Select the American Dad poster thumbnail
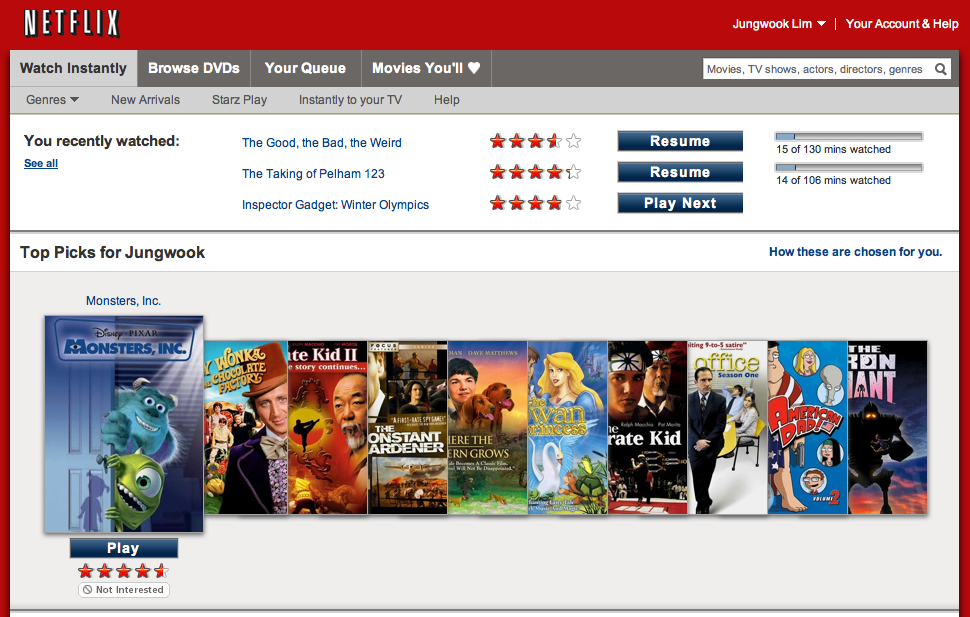Image resolution: width=970 pixels, height=617 pixels. pyautogui.click(x=807, y=427)
